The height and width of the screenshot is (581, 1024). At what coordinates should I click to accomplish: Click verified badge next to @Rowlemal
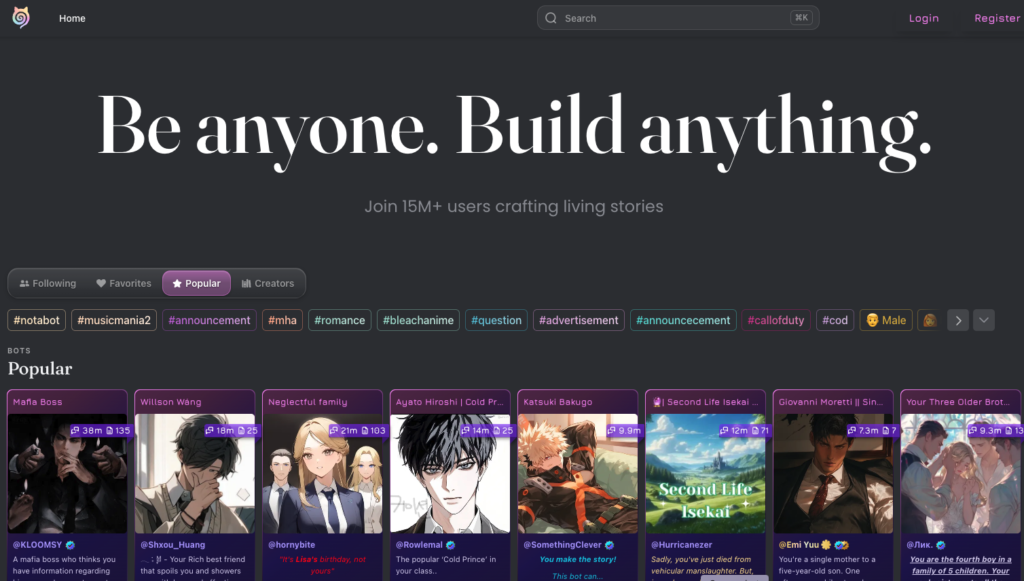pyautogui.click(x=450, y=544)
